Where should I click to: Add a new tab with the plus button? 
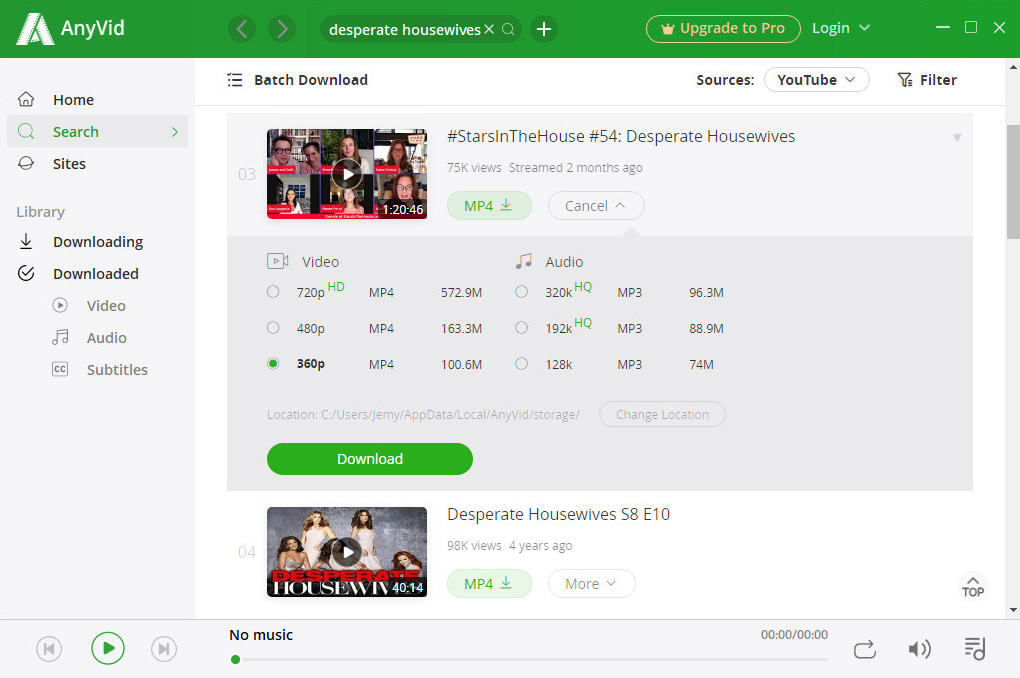(x=544, y=29)
